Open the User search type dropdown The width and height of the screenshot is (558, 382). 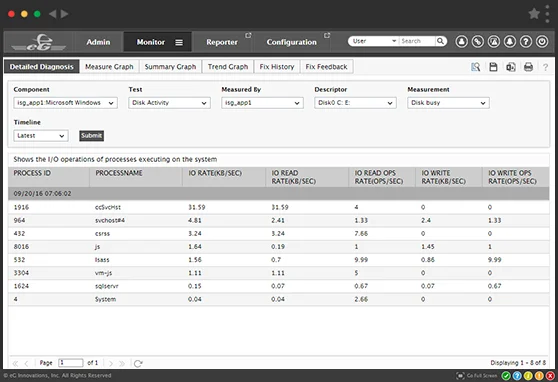point(374,41)
